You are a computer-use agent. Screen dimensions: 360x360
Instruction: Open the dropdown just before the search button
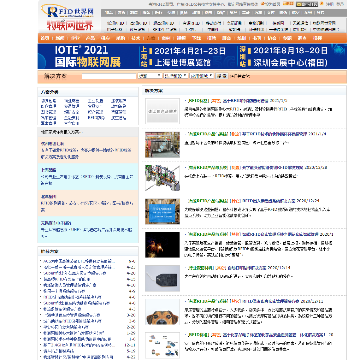202,76
